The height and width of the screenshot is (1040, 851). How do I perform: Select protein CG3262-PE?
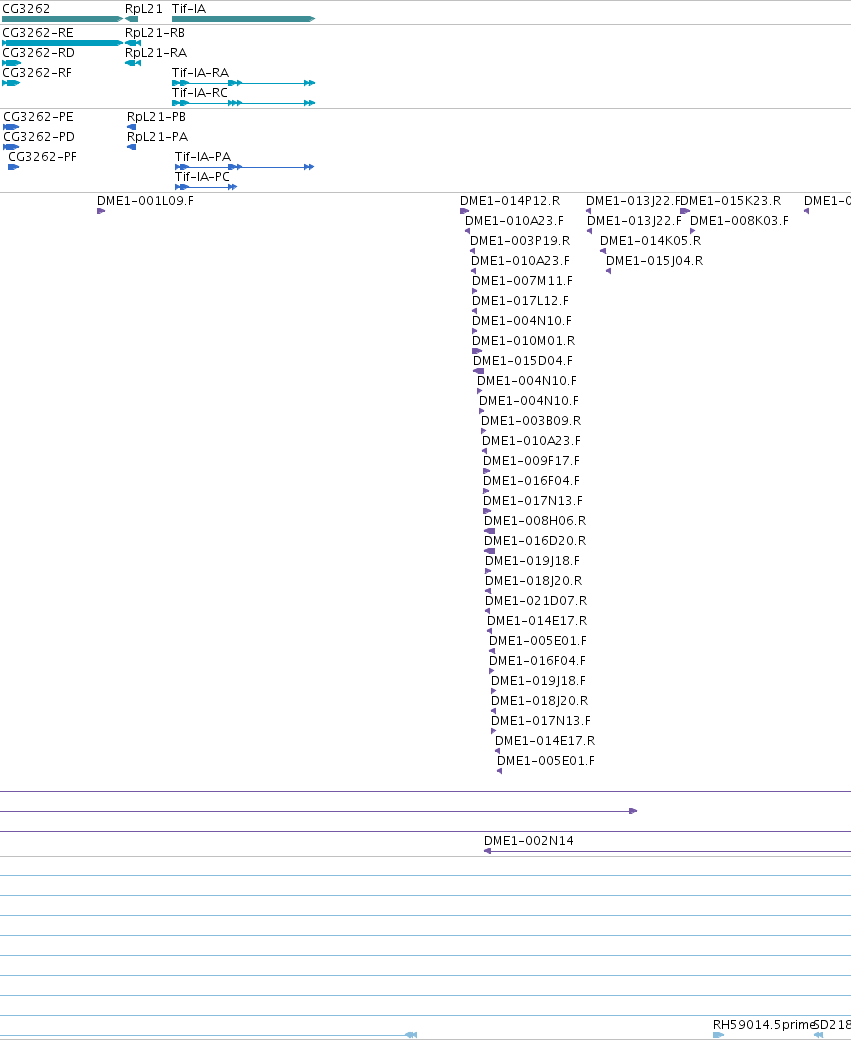(x=38, y=116)
